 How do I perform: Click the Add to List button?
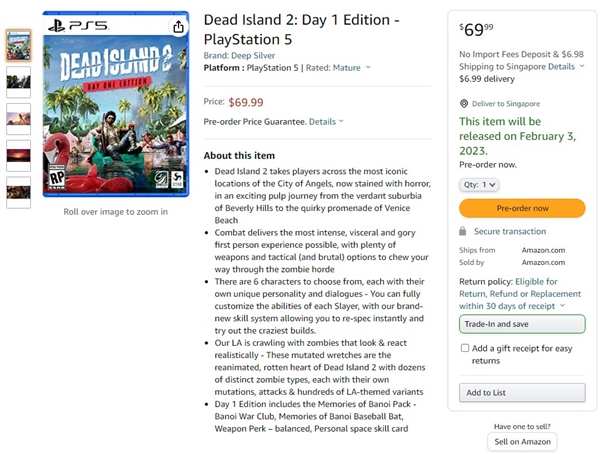point(522,392)
